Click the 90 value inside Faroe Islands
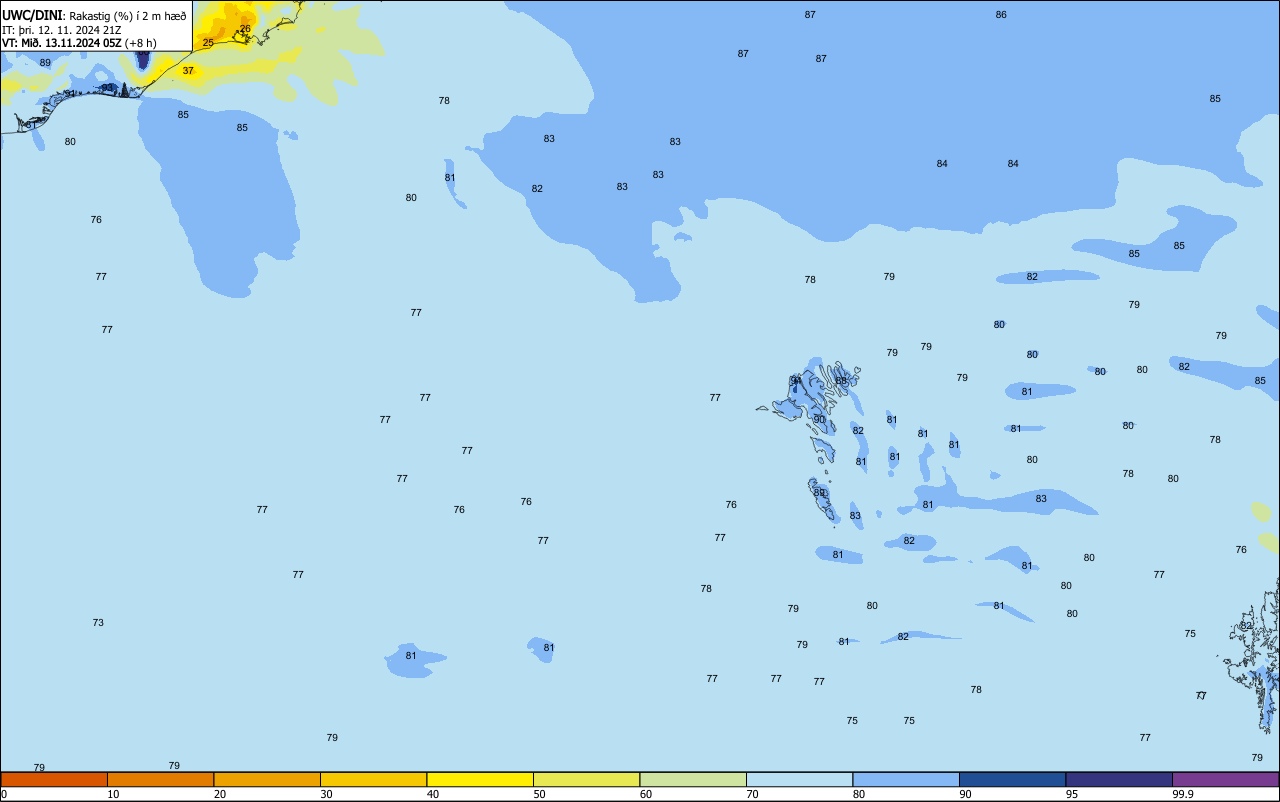This screenshot has height=802, width=1280. pos(819,420)
